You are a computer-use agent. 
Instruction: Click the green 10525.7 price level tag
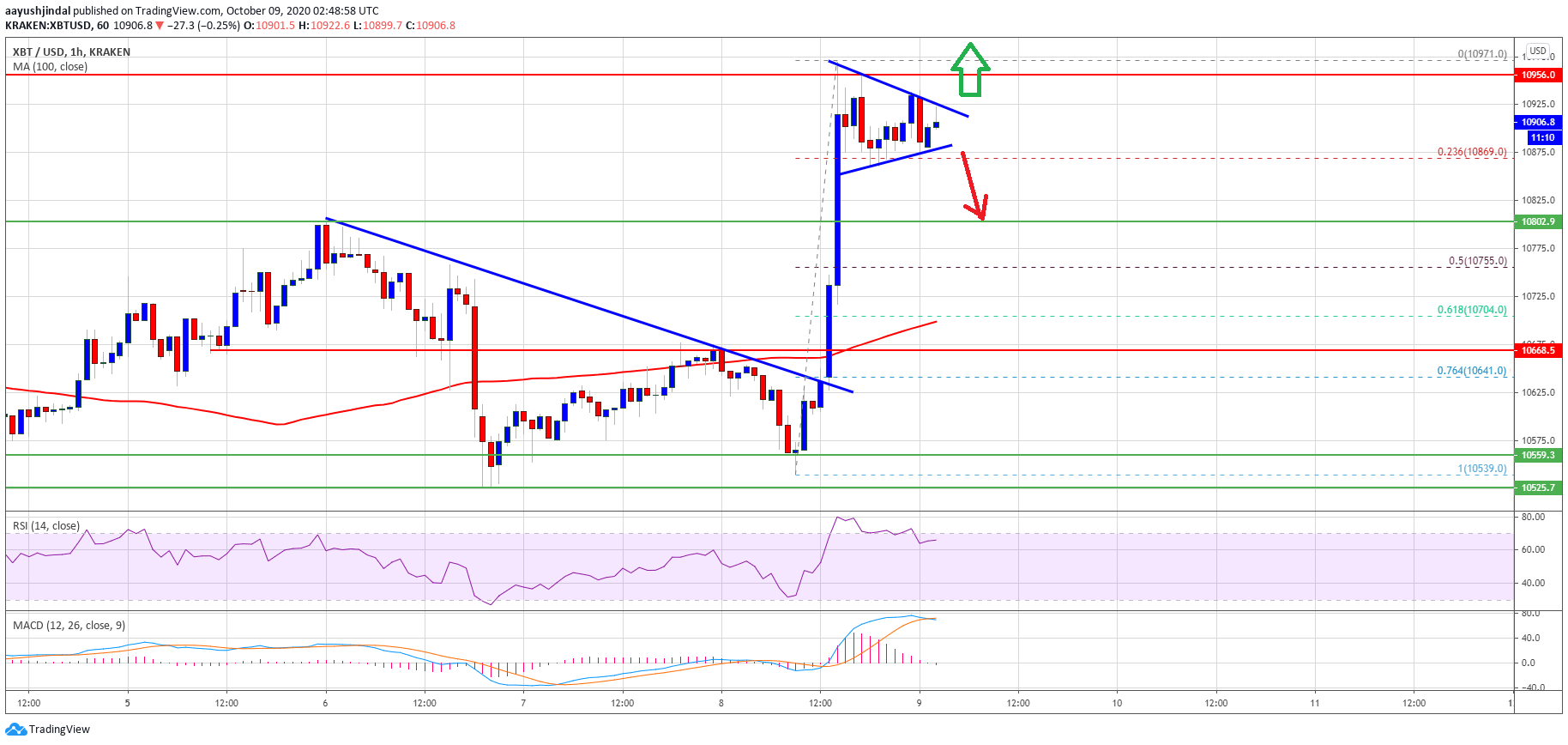pyautogui.click(x=1539, y=488)
